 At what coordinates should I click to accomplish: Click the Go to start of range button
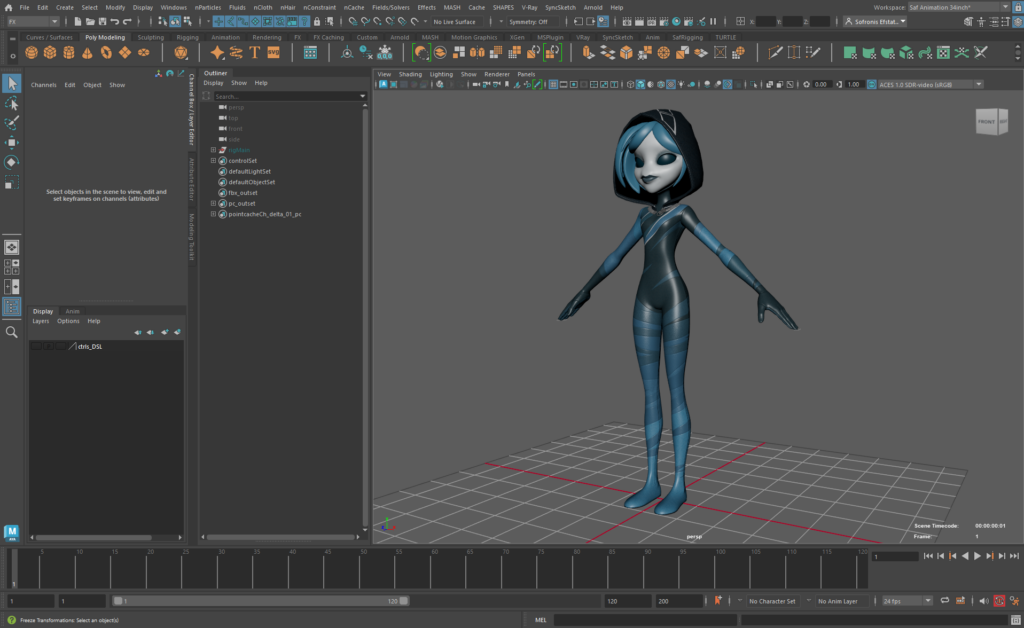928,556
